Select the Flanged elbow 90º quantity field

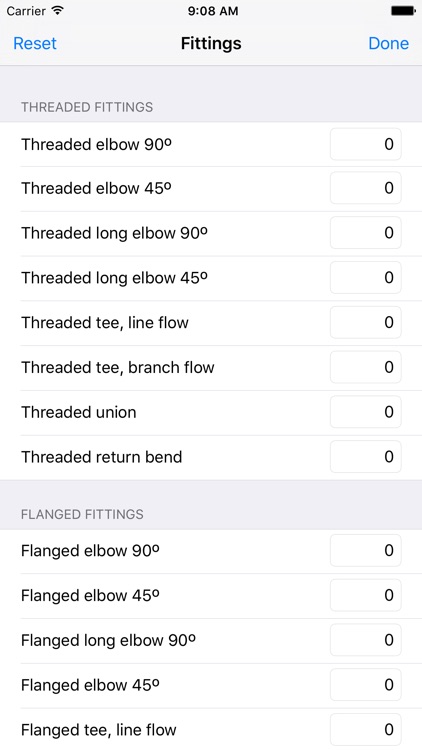click(x=366, y=551)
